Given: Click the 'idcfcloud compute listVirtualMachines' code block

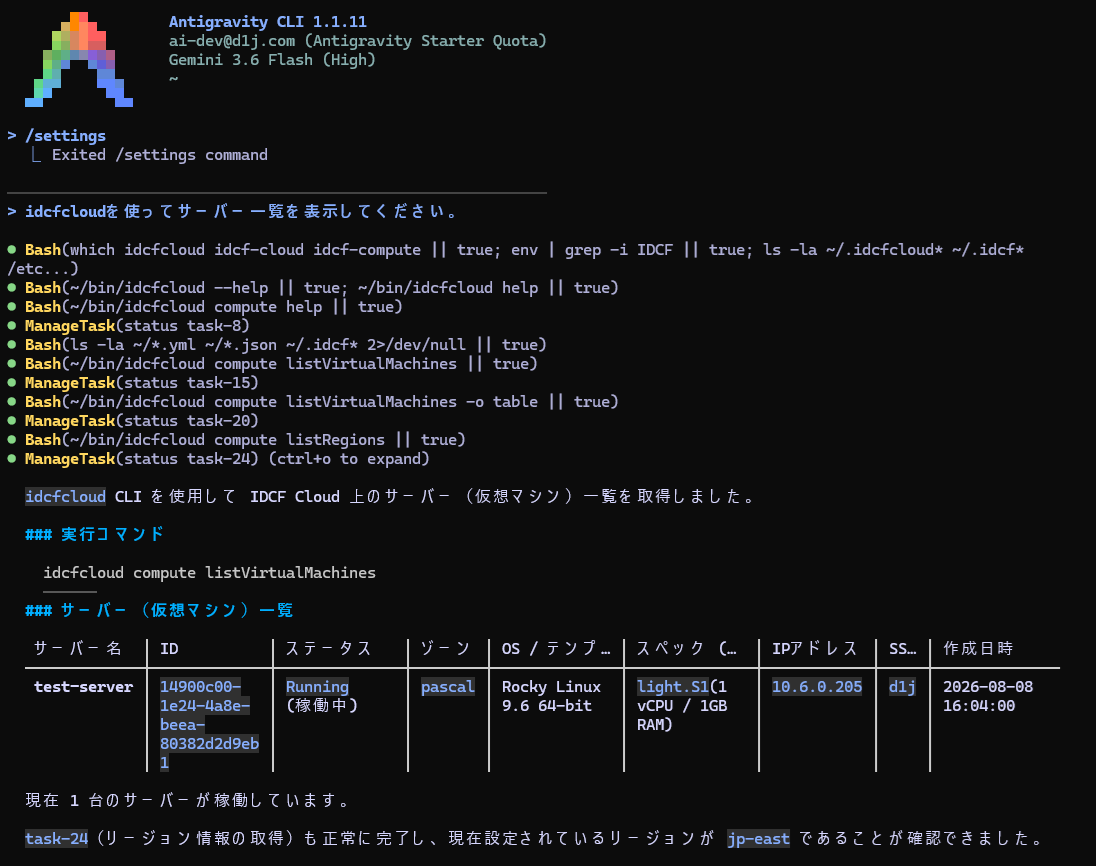Looking at the screenshot, I should (210, 572).
